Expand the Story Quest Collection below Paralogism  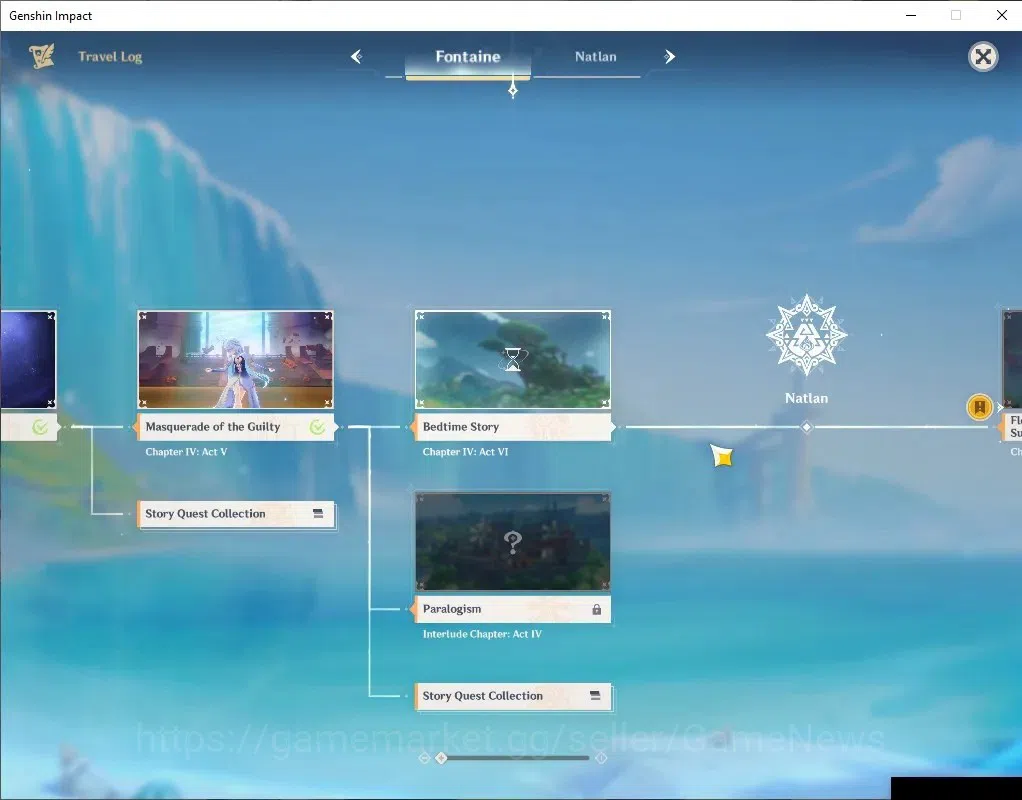pyautogui.click(x=513, y=696)
